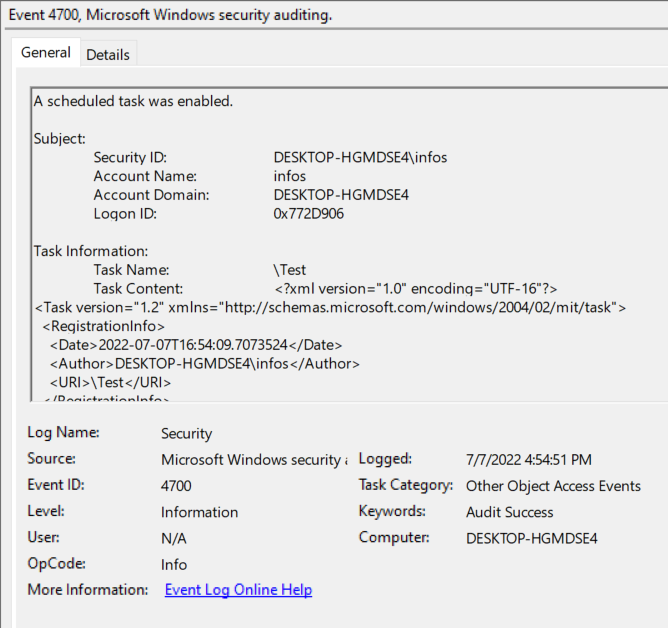The width and height of the screenshot is (668, 628).
Task: Click the Logged: field label
Action: pyautogui.click(x=385, y=458)
